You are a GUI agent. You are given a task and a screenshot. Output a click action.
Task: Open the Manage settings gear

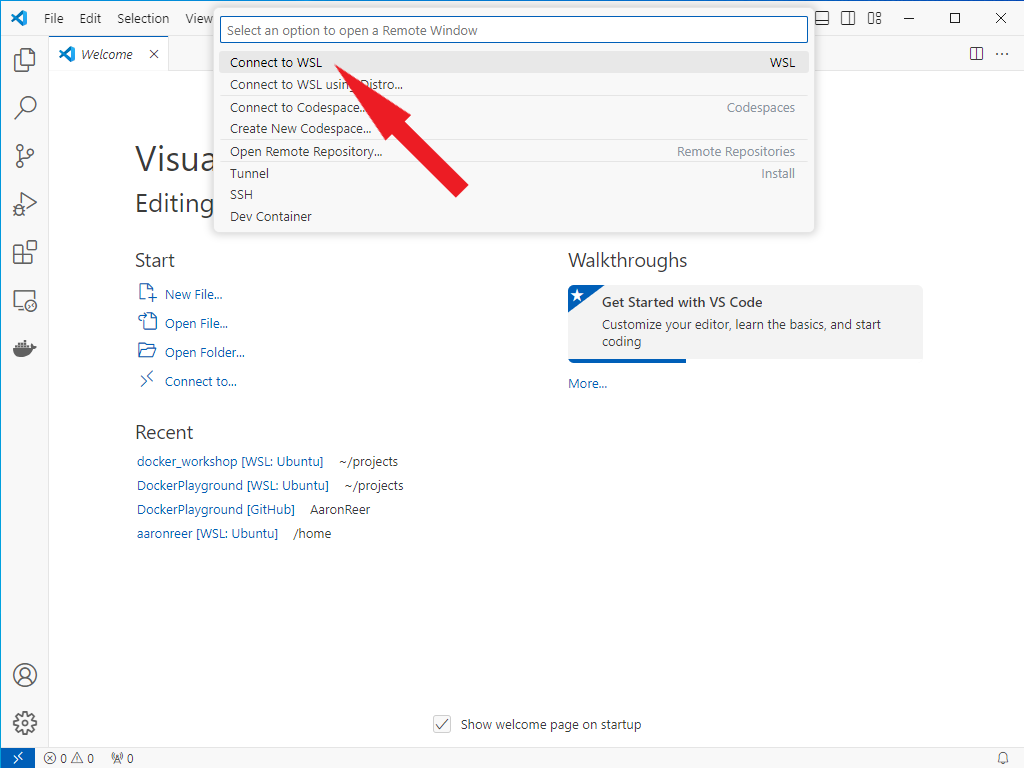coord(23,722)
